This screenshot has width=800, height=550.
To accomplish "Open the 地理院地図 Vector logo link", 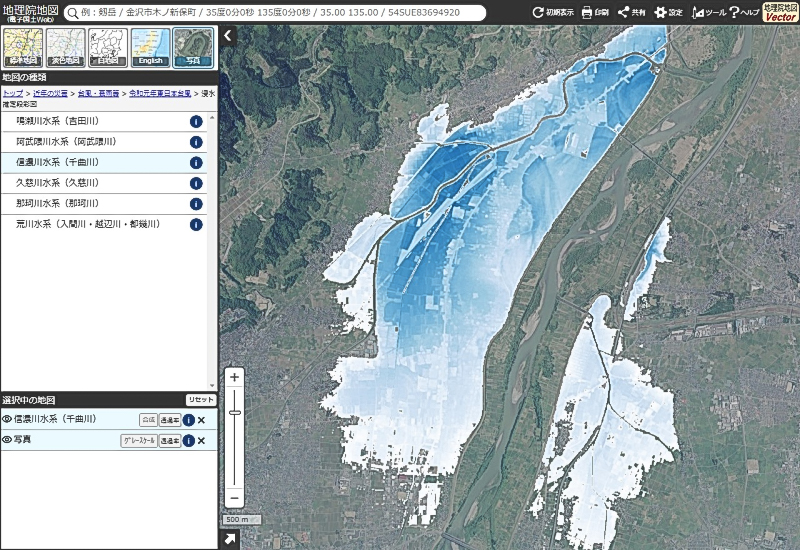I will pyautogui.click(x=780, y=12).
